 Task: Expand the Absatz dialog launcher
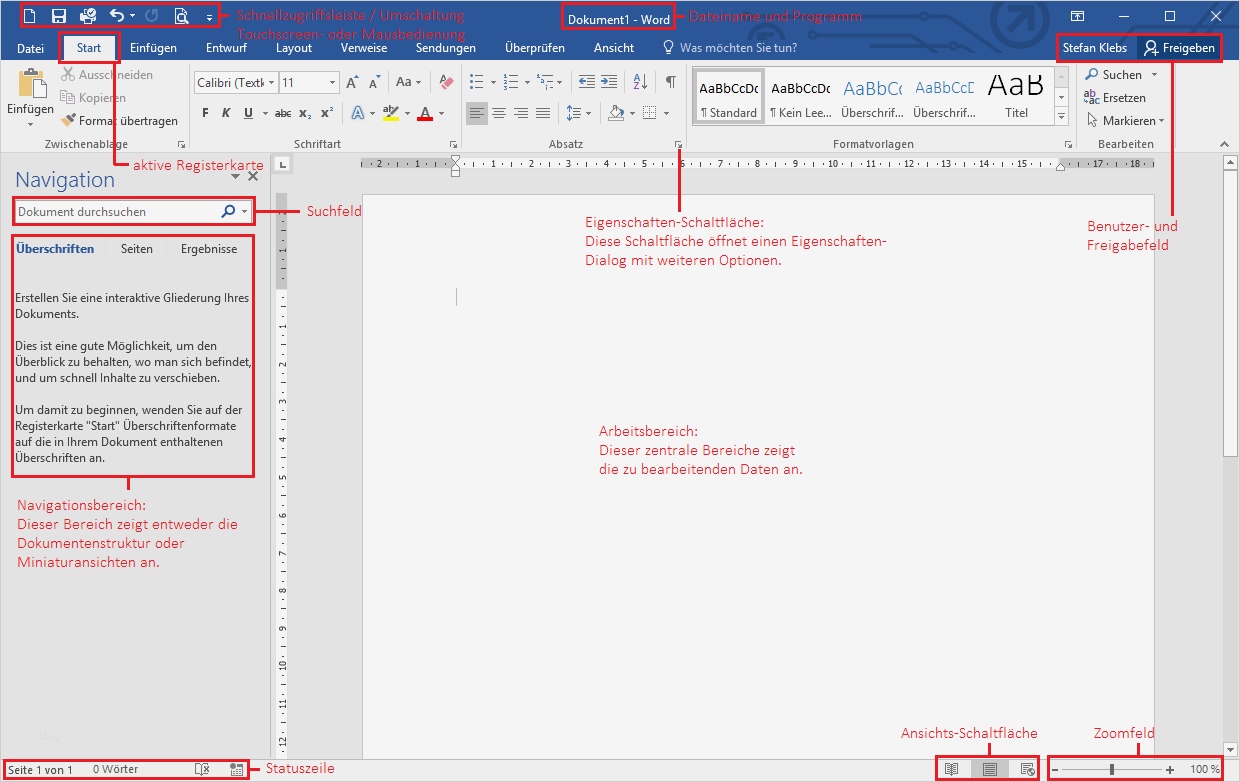(678, 145)
